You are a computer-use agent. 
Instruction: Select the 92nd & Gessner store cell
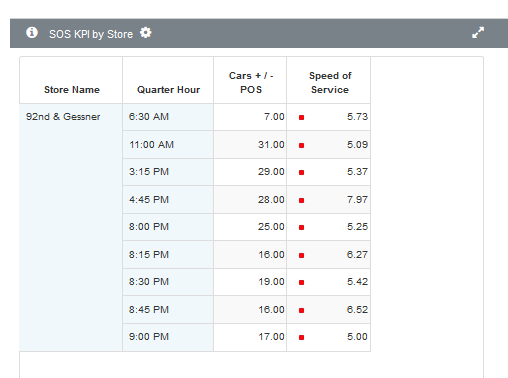(71, 227)
